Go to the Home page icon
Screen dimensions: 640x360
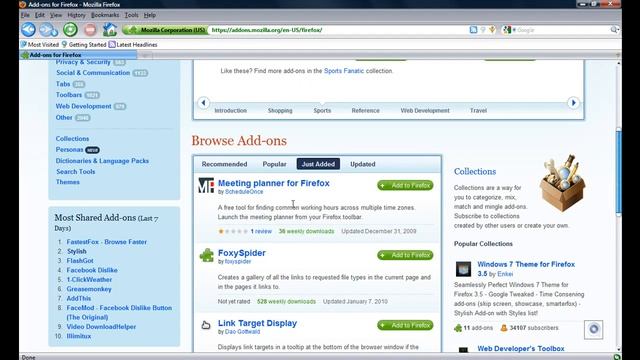109,30
